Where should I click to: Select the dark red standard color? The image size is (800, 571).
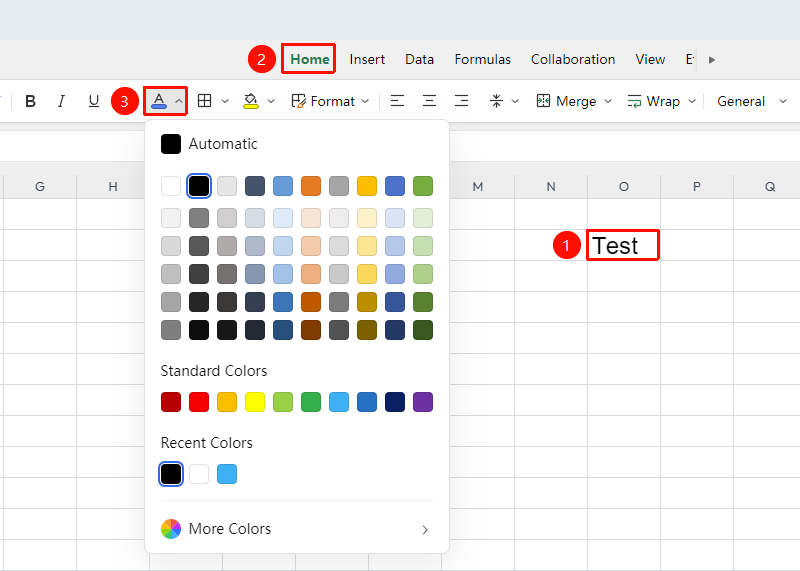(171, 402)
